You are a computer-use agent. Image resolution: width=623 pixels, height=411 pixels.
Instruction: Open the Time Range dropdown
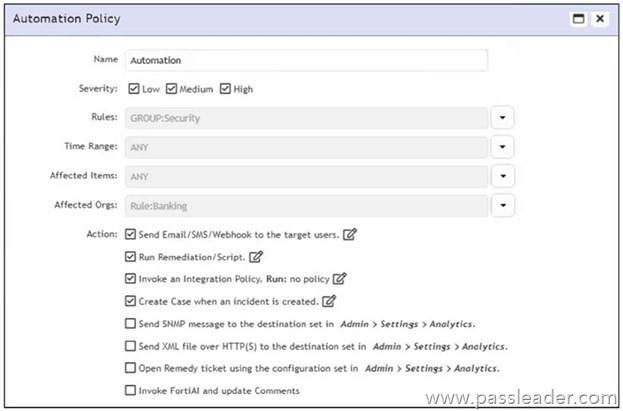[504, 147]
